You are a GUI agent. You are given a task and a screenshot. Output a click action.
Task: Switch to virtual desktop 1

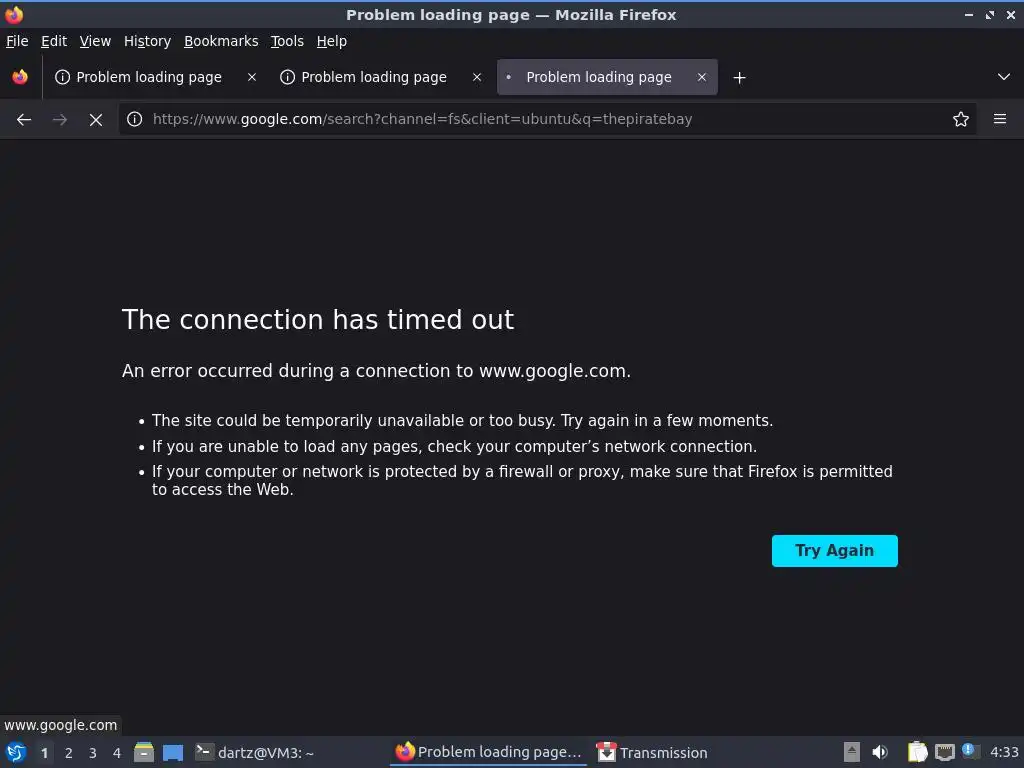(44, 753)
